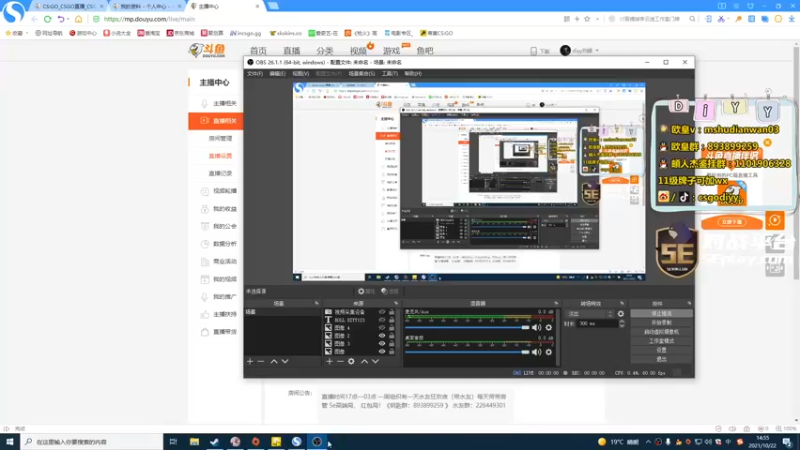The image size is (800, 450).
Task: Remove scene using the minus icon in scenes panel
Action: [261, 361]
